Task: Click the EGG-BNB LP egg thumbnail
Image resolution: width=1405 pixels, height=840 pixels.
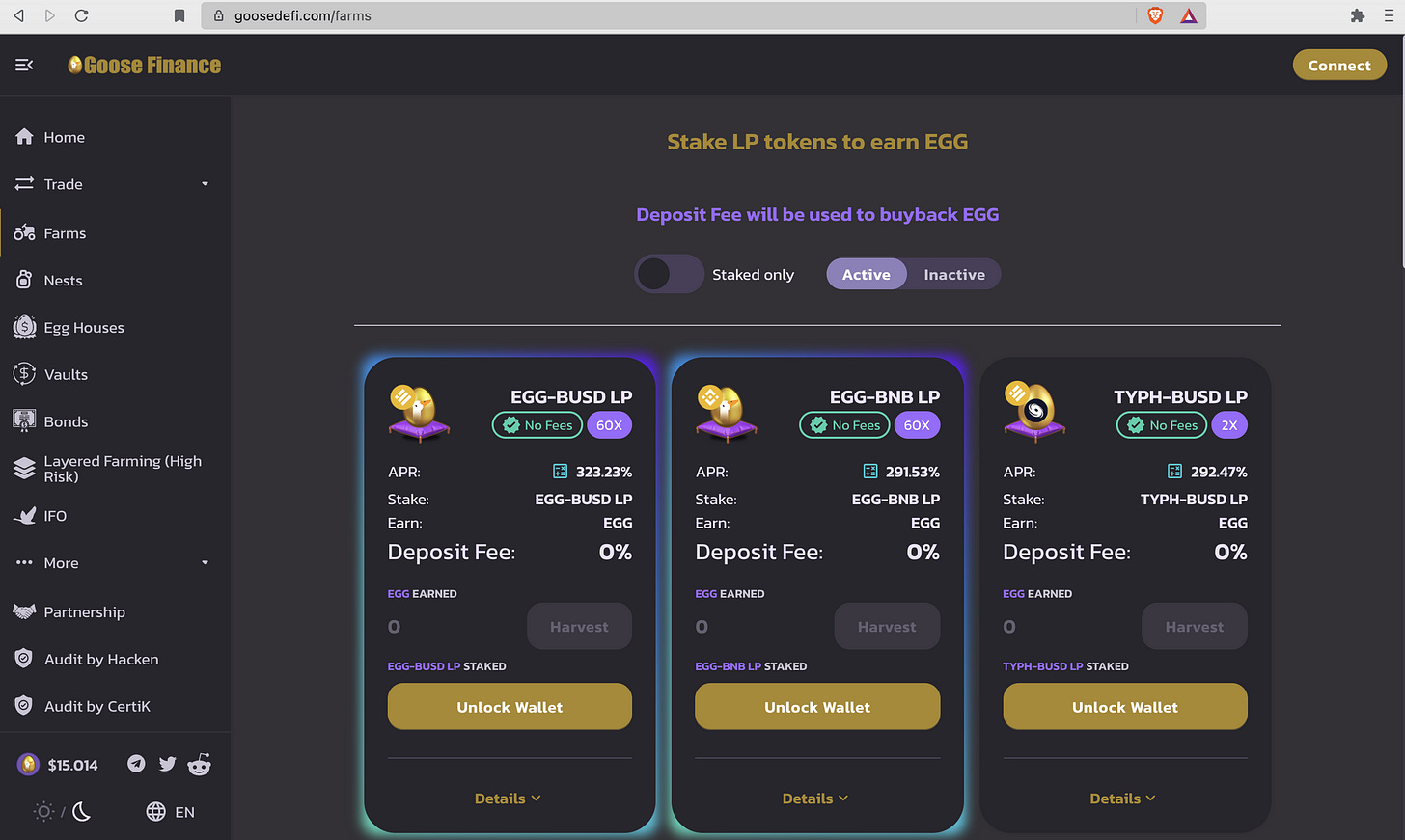Action: (726, 413)
